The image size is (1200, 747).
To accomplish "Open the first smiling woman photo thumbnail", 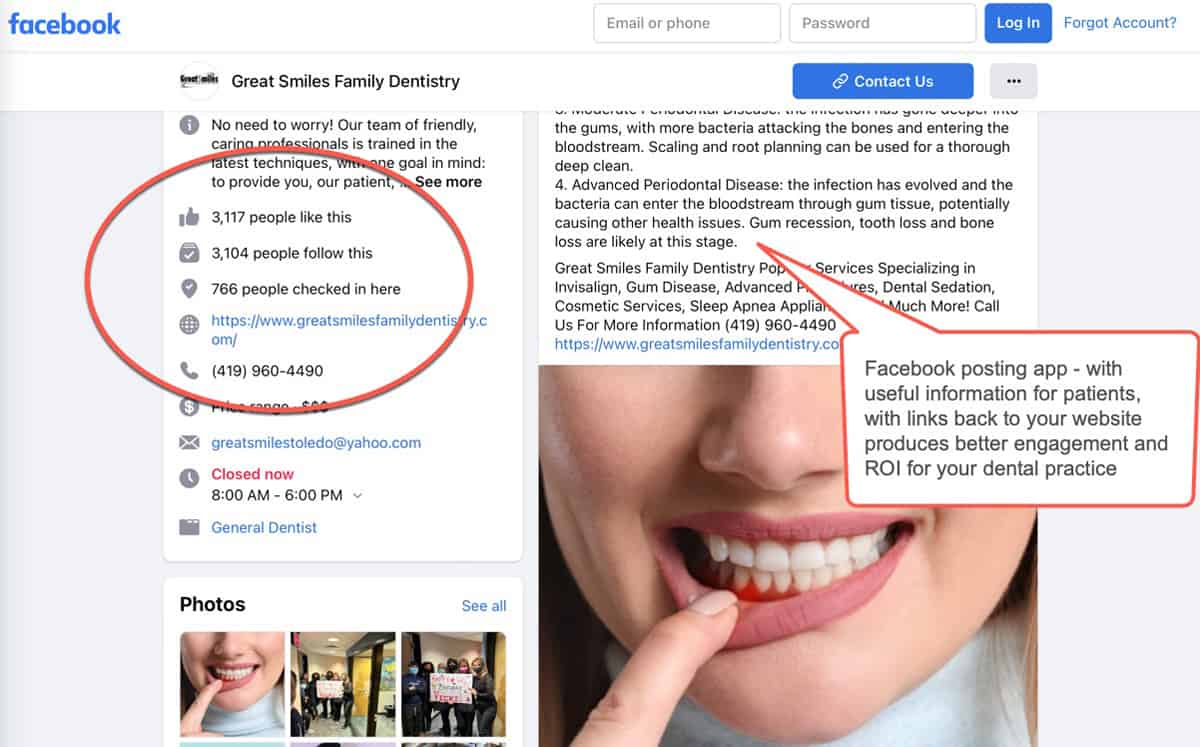I will [x=232, y=684].
